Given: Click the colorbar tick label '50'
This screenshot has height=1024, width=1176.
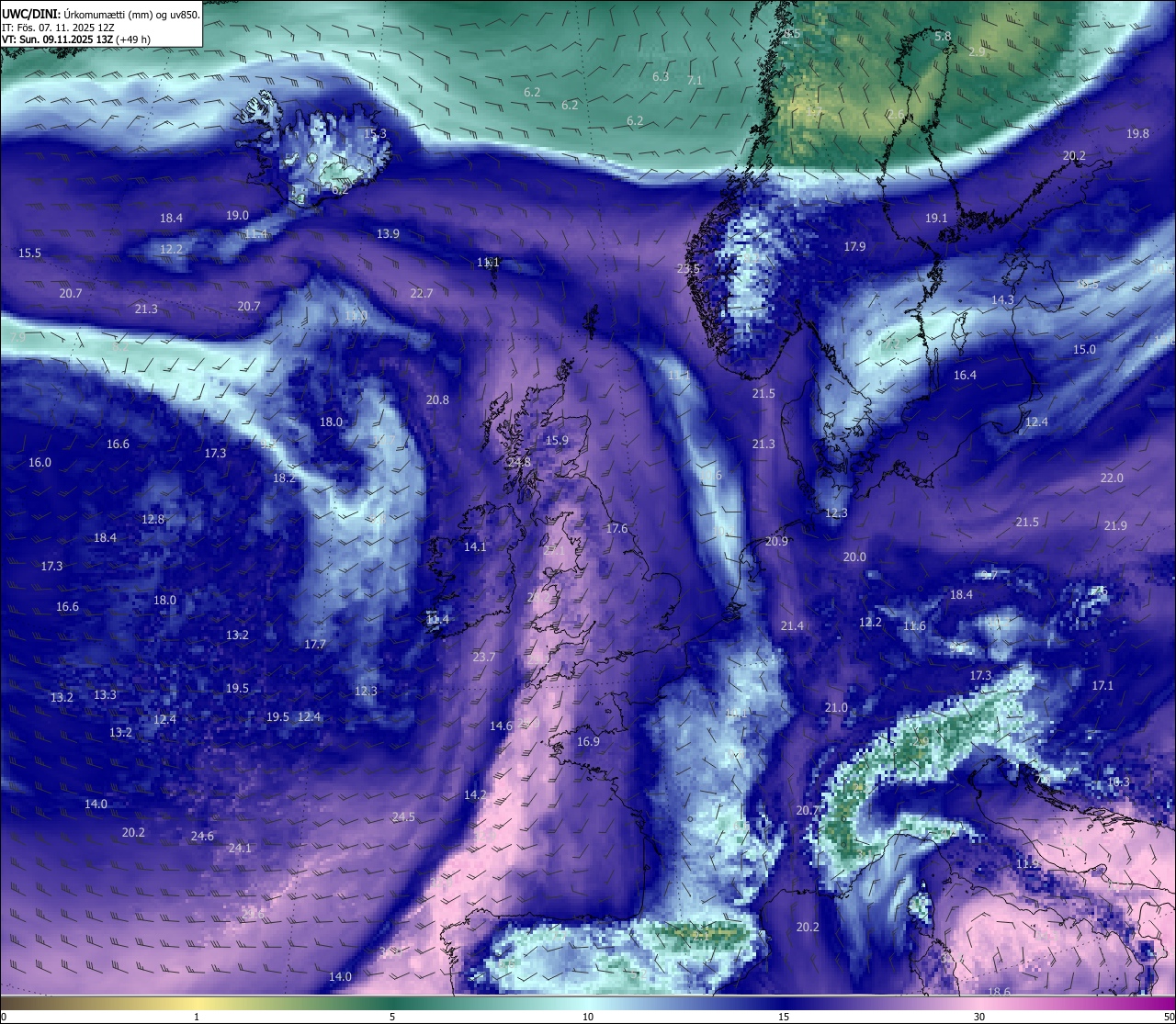Looking at the screenshot, I should (x=1169, y=1017).
